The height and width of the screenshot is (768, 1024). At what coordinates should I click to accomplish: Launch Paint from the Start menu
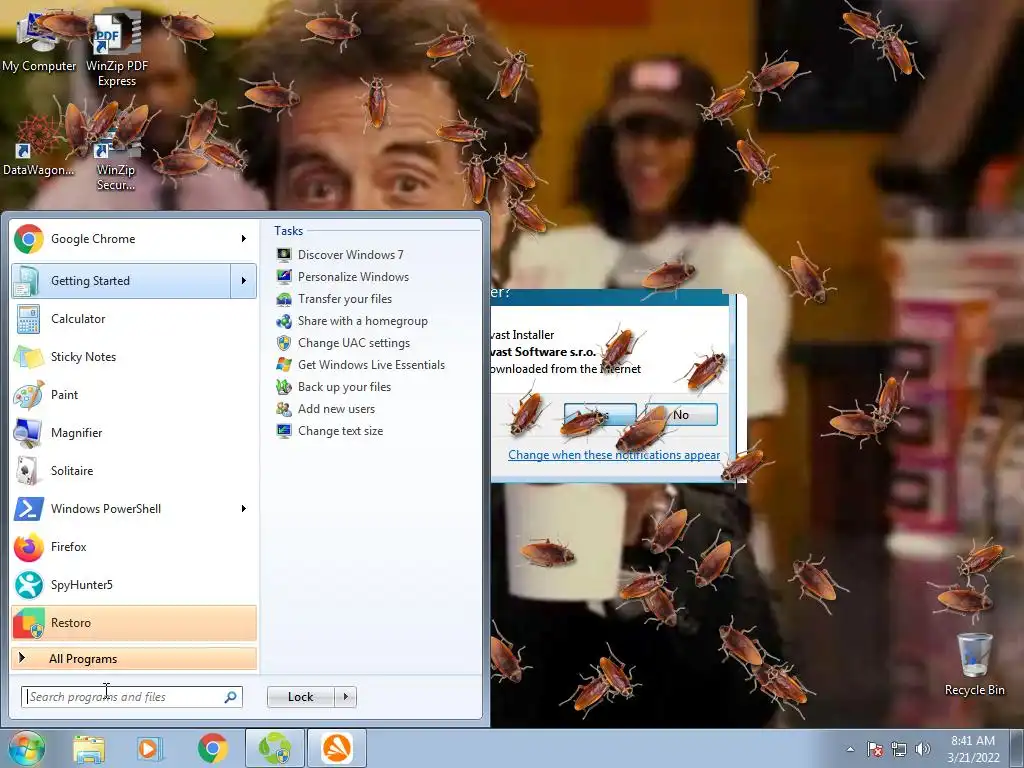134,394
